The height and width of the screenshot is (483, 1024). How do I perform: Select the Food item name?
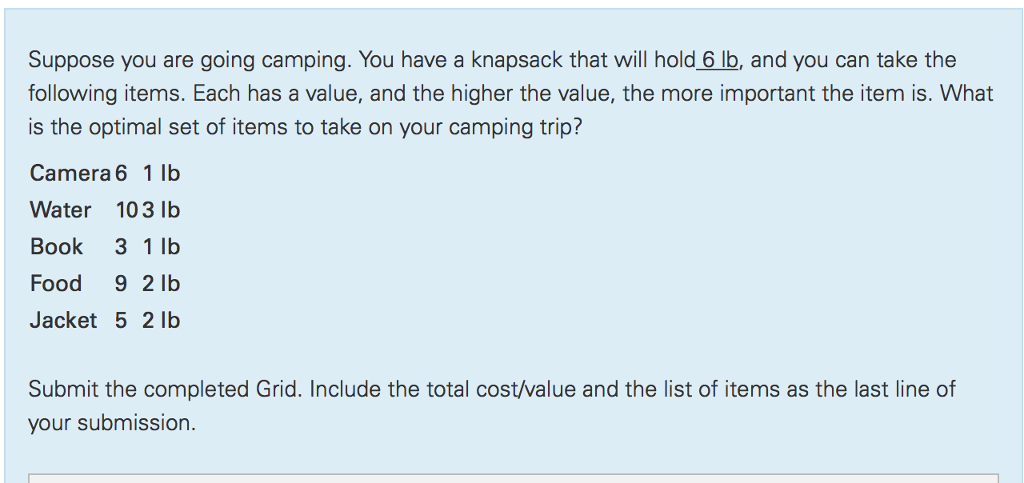[56, 283]
